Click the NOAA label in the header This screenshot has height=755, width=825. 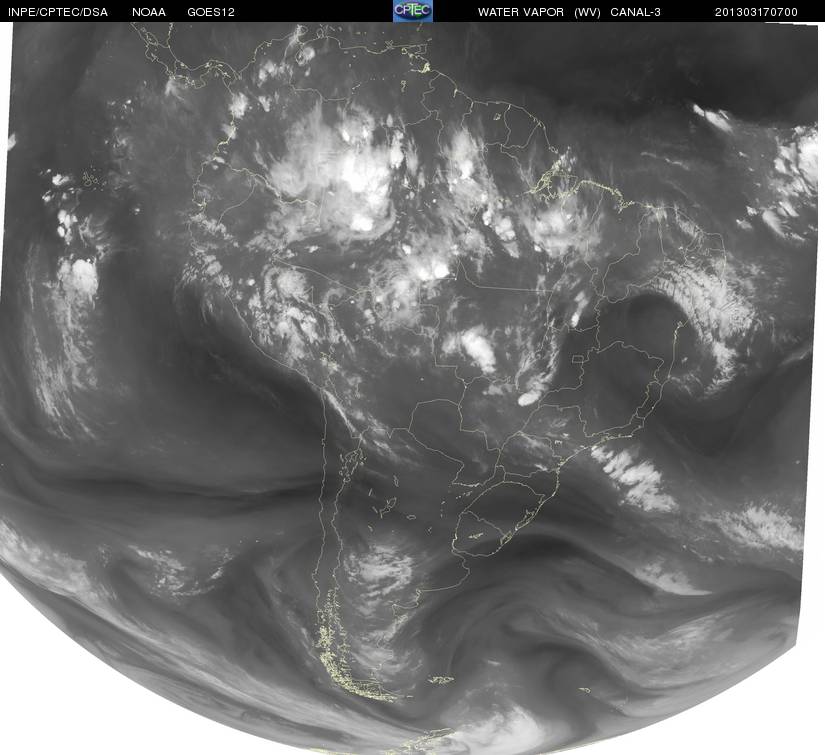click(149, 12)
